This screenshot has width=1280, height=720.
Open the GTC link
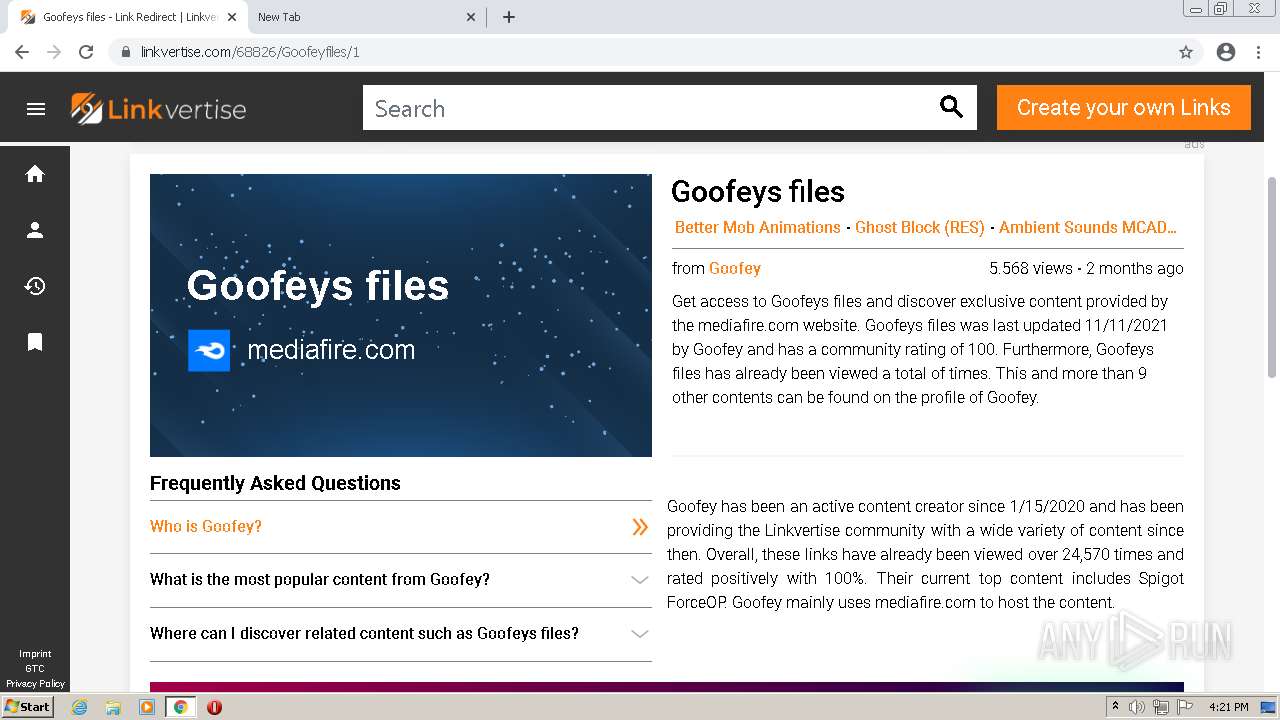pos(35,669)
